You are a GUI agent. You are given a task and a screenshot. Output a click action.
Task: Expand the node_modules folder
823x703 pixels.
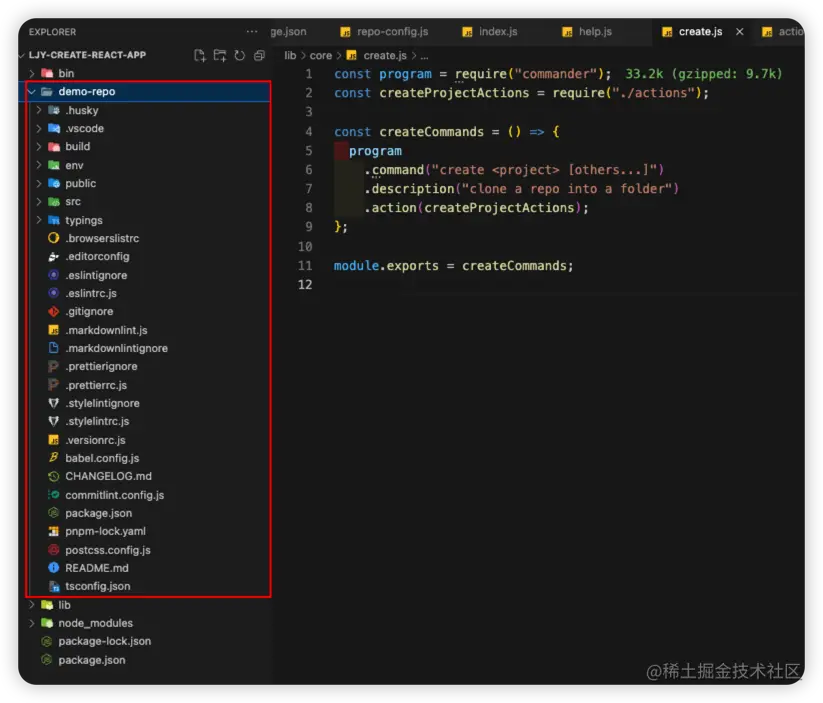click(x=31, y=623)
